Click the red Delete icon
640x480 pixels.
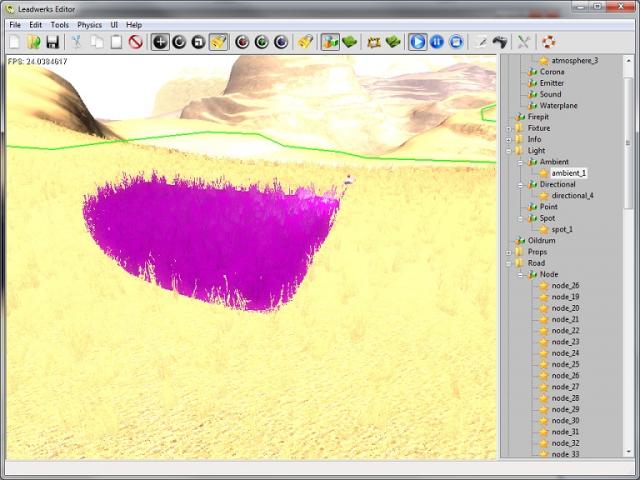136,42
